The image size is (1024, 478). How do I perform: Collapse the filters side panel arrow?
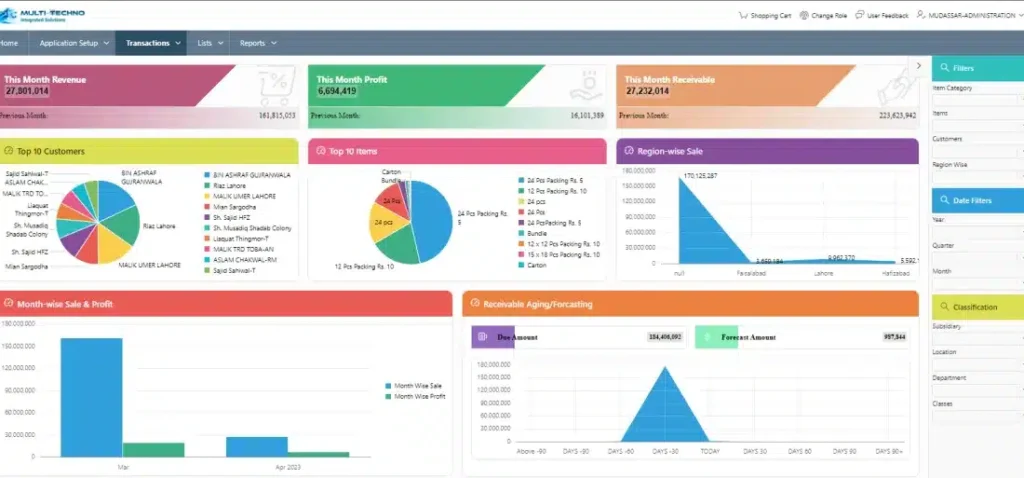tap(919, 65)
